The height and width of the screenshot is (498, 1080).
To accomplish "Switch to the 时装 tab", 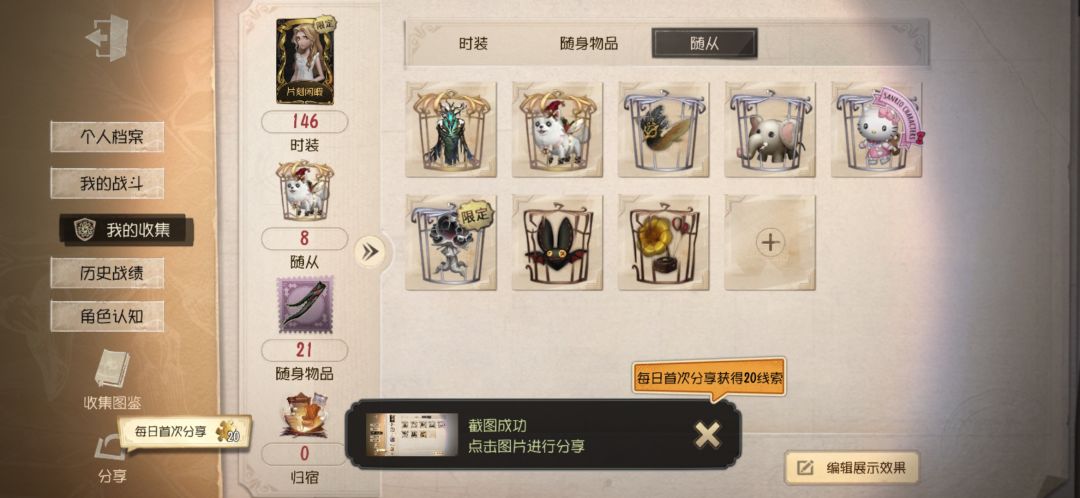I will tap(474, 43).
